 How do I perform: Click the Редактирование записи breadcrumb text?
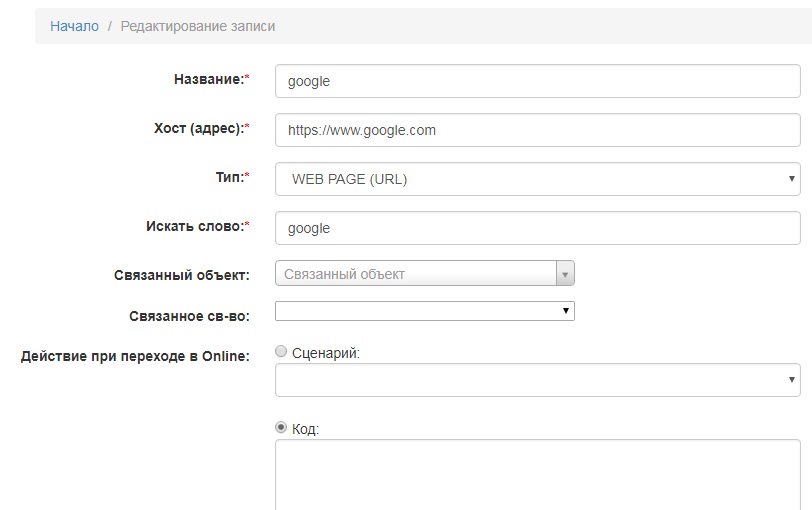197,27
